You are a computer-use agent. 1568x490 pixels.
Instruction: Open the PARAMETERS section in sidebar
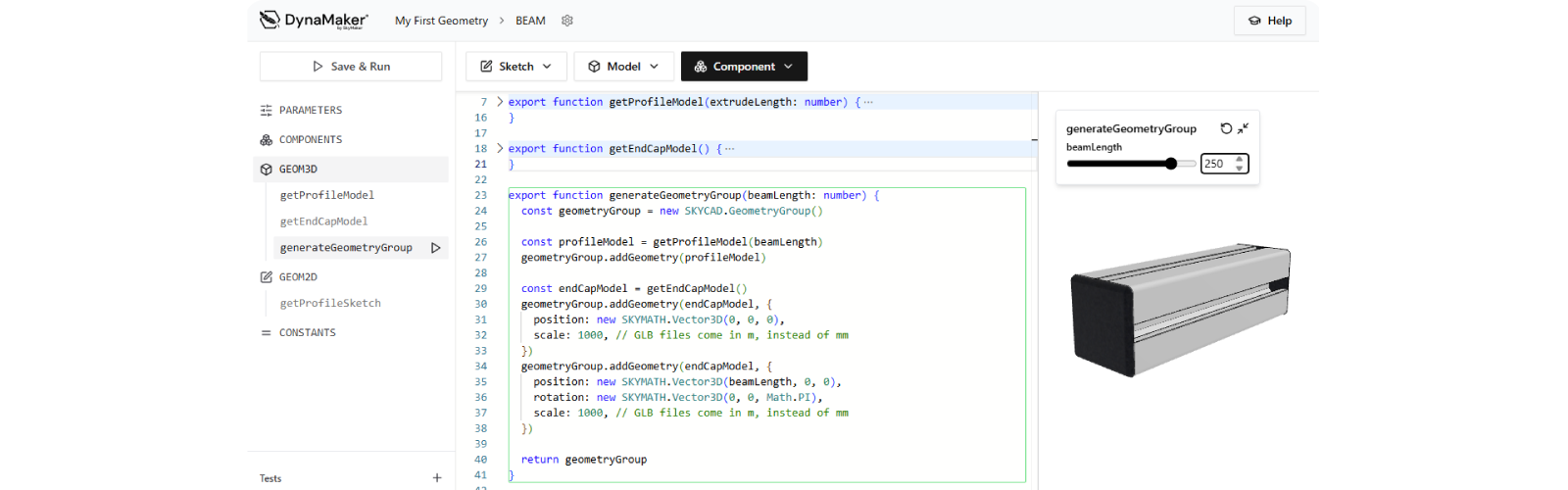coord(311,111)
